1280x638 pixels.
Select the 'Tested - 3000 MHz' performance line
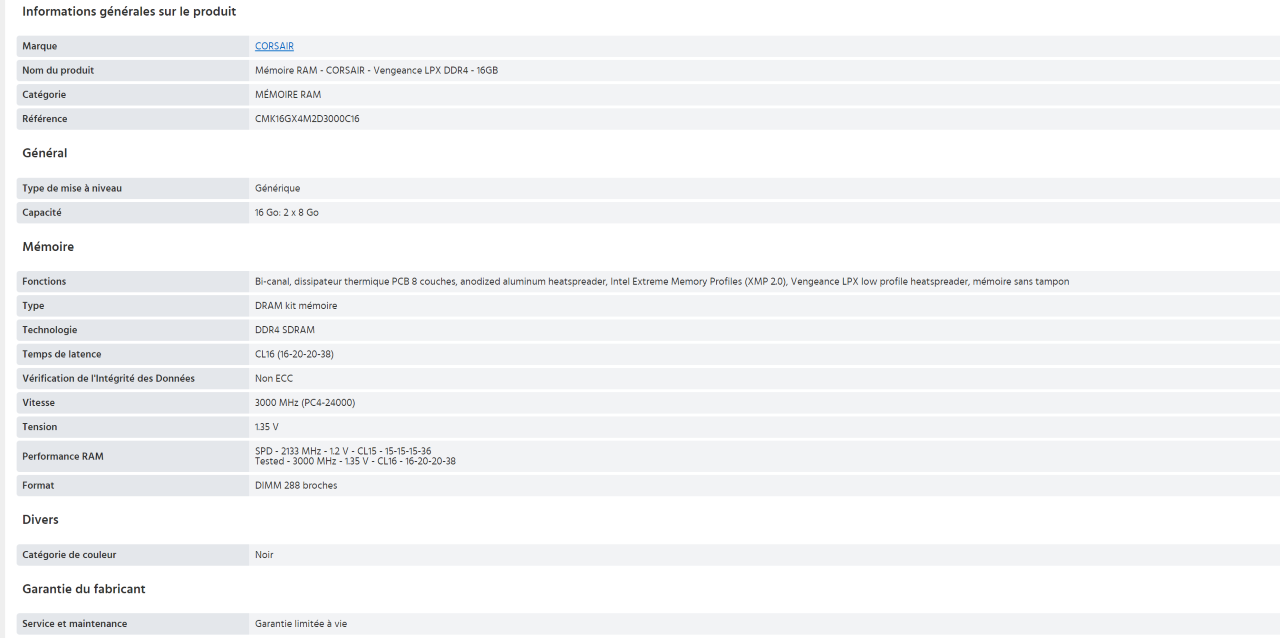click(x=355, y=461)
